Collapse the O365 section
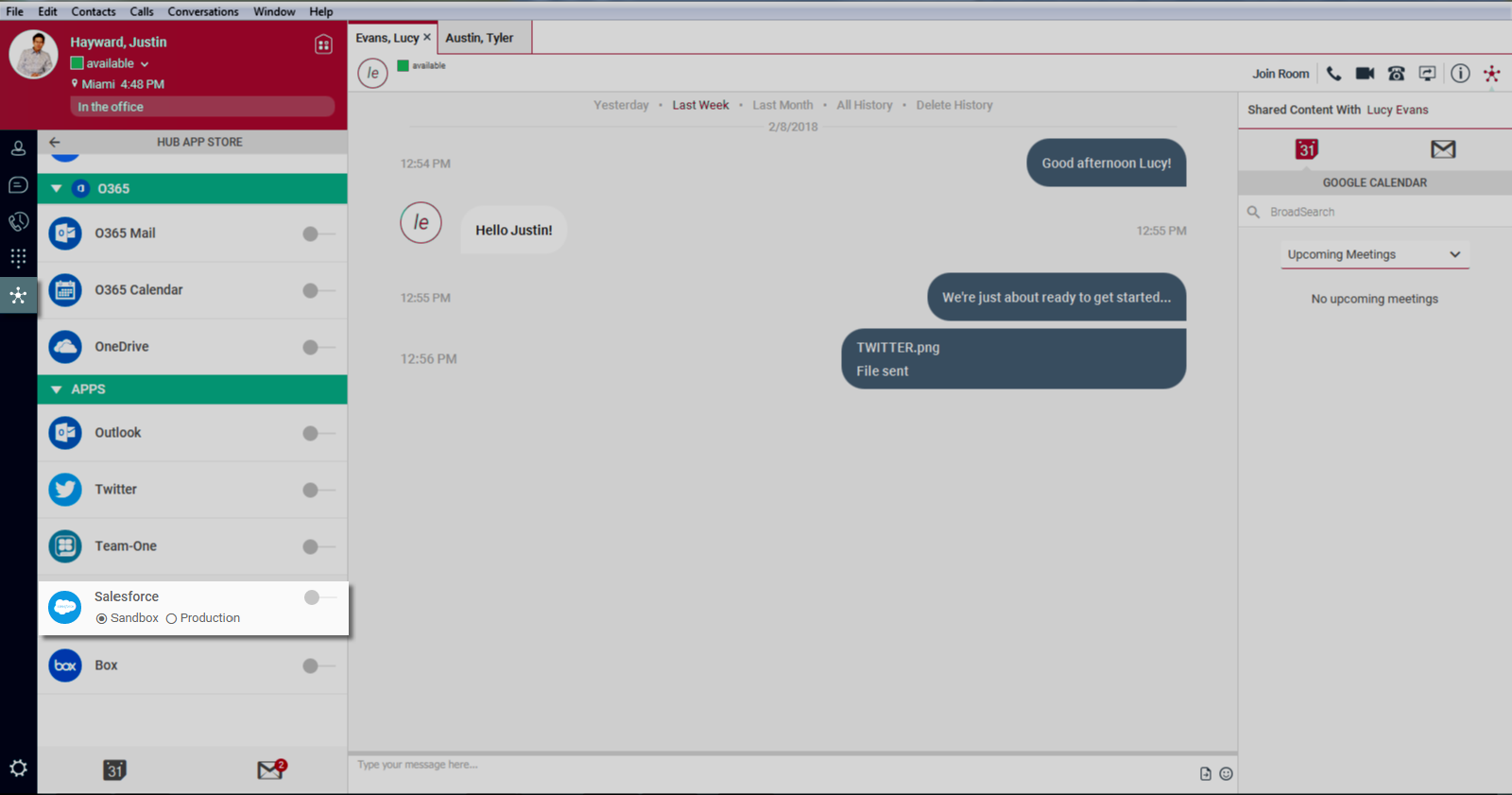Screen dimensions: 1512x795 [57, 189]
